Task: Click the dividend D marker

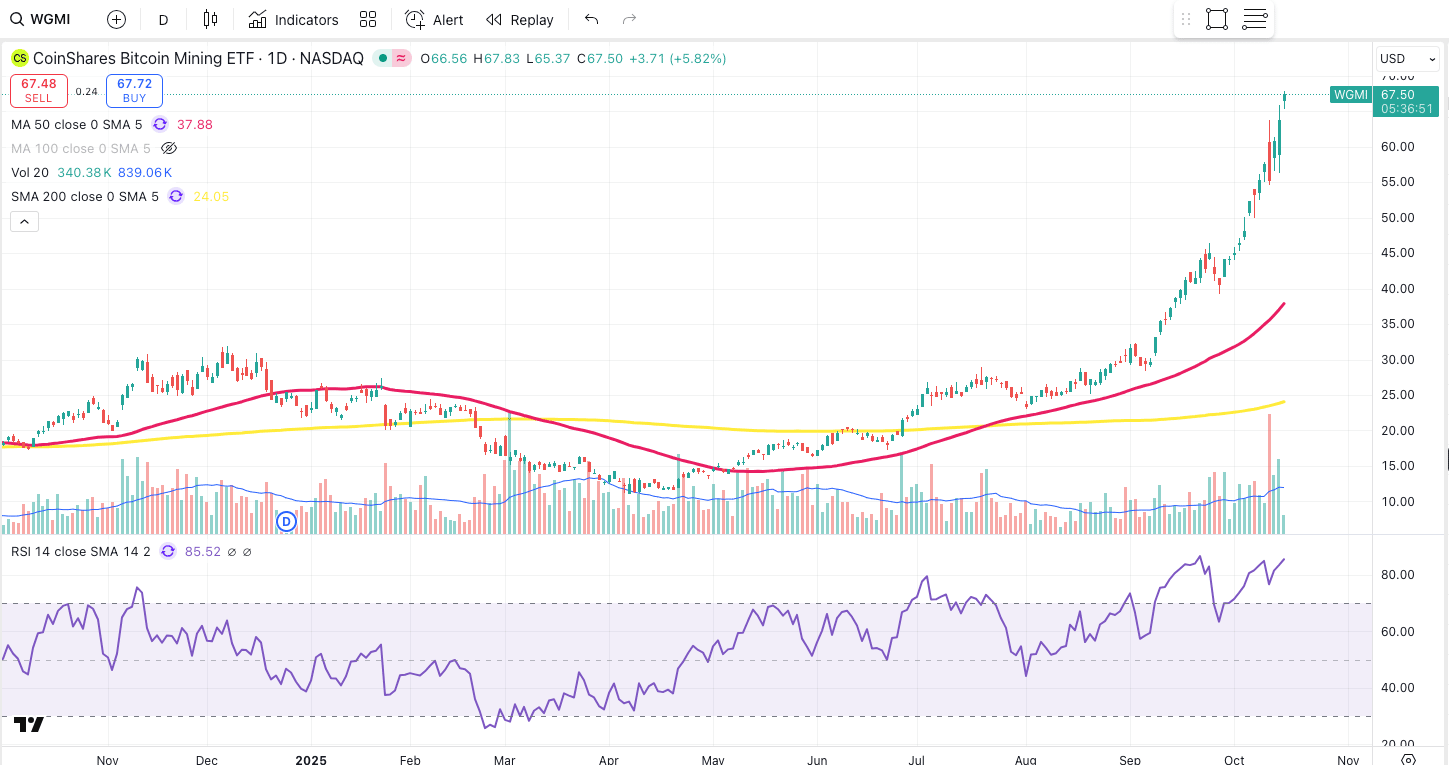Action: pos(287,521)
